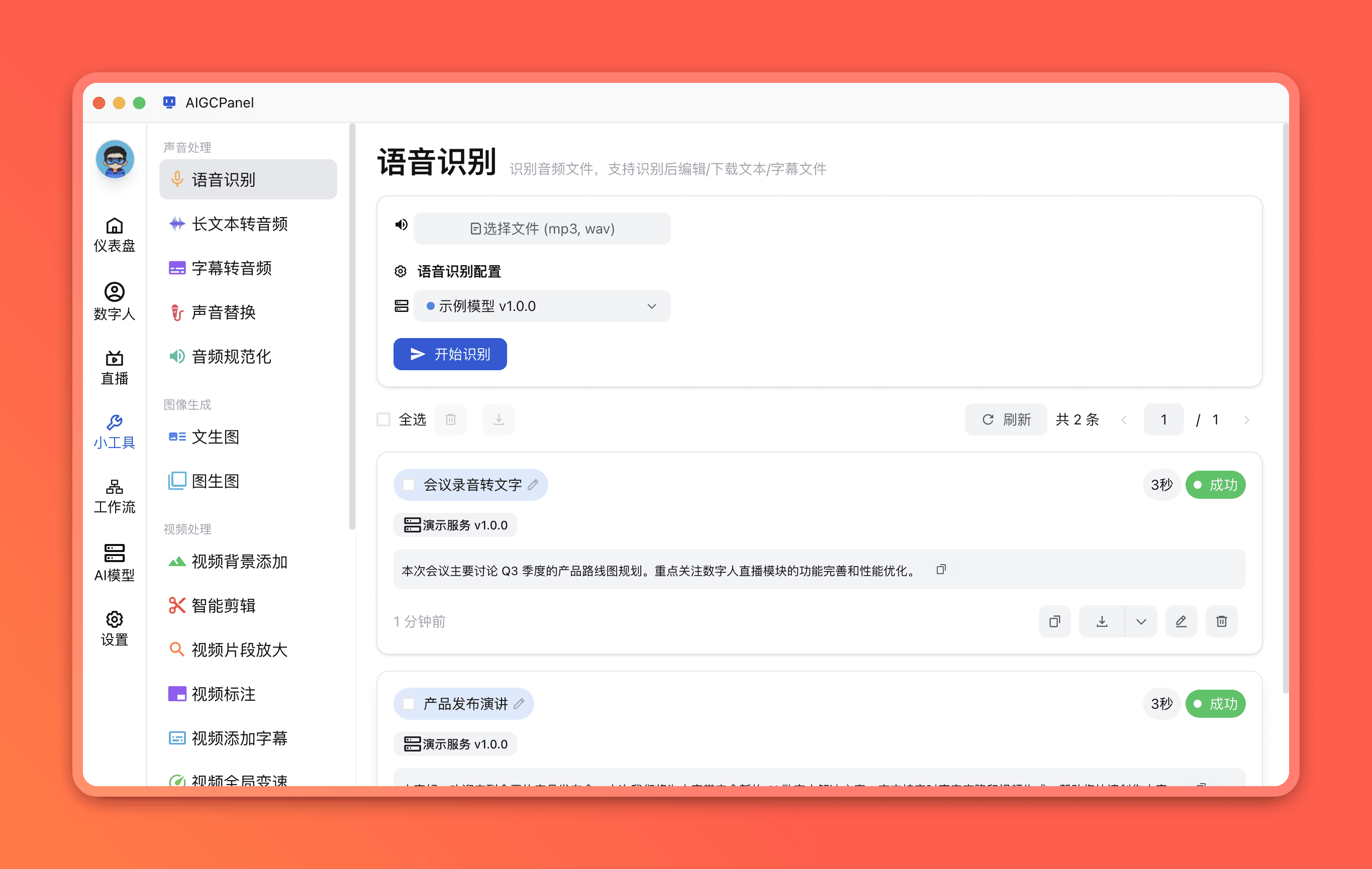
Task: Open the 数字人 section
Action: (x=115, y=302)
